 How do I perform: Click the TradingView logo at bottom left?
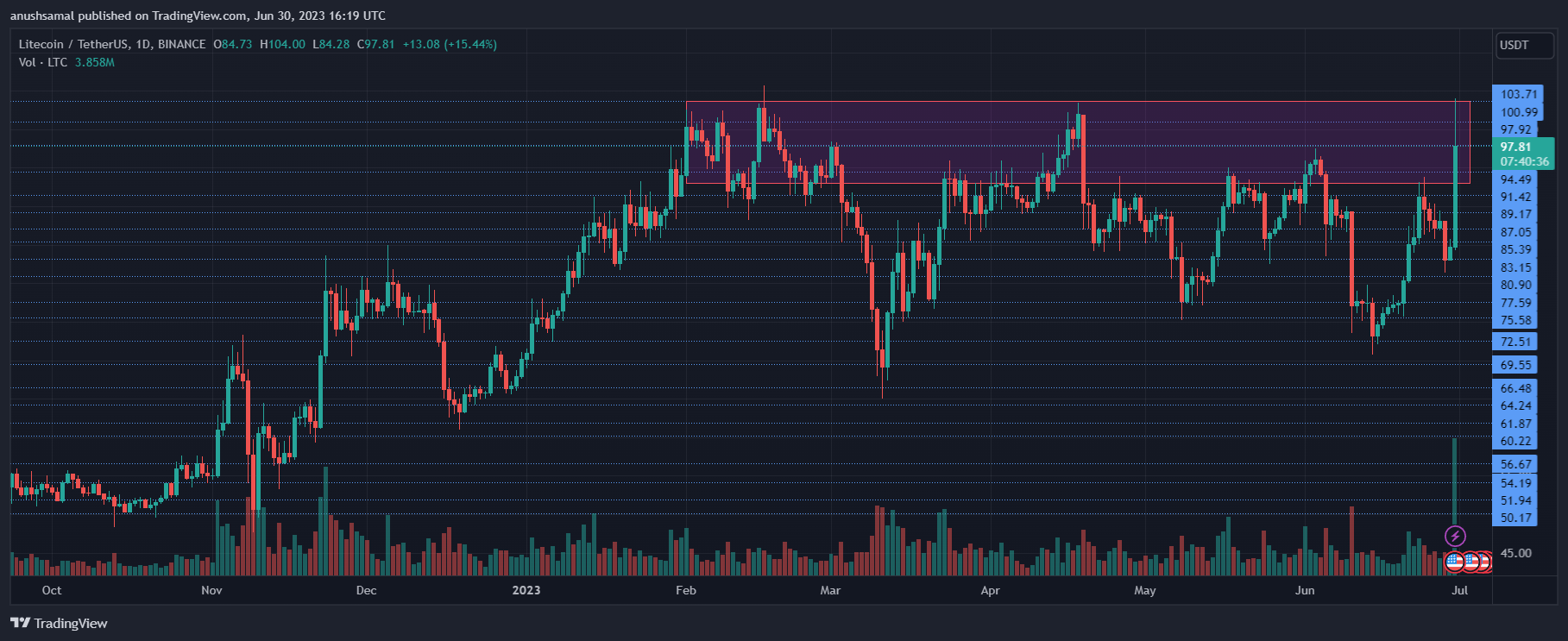(59, 623)
